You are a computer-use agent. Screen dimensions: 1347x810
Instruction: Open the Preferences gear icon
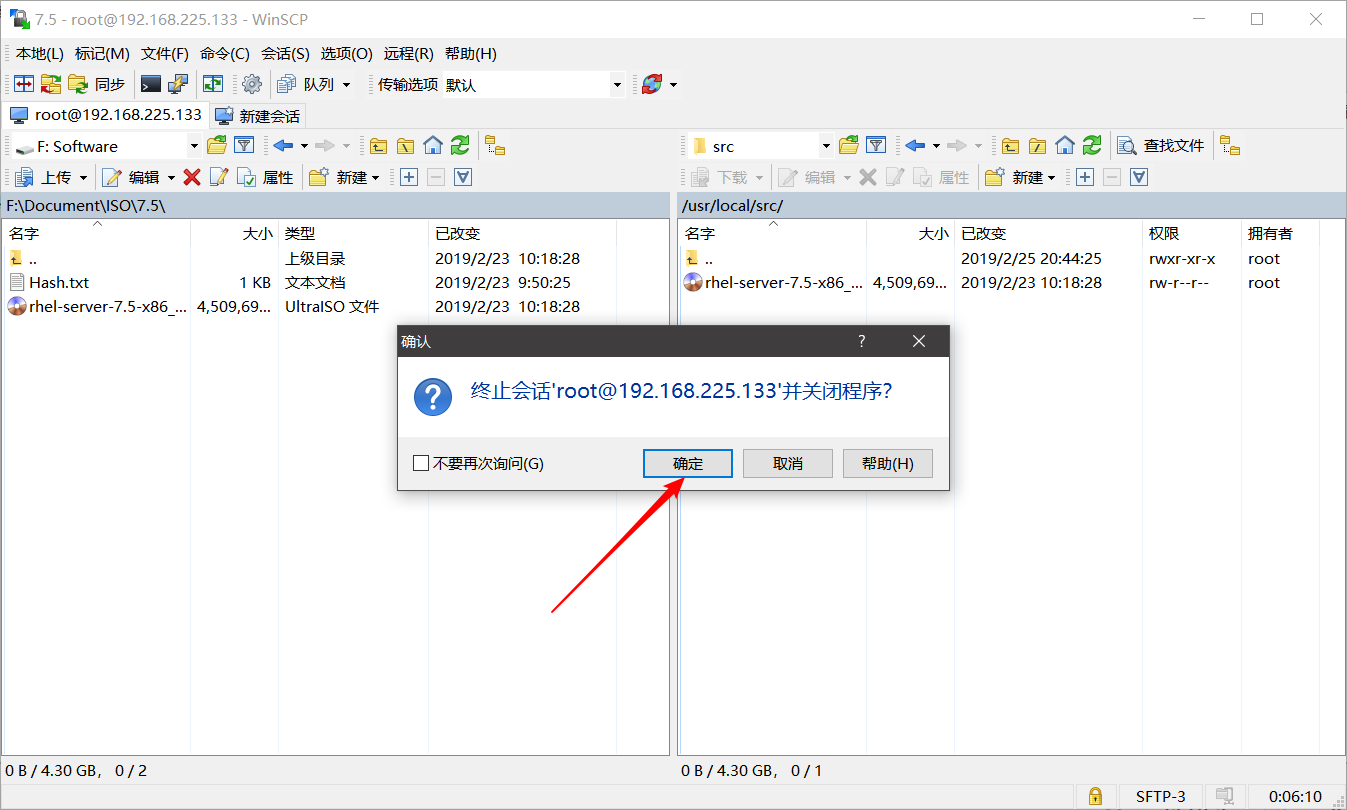[x=251, y=84]
